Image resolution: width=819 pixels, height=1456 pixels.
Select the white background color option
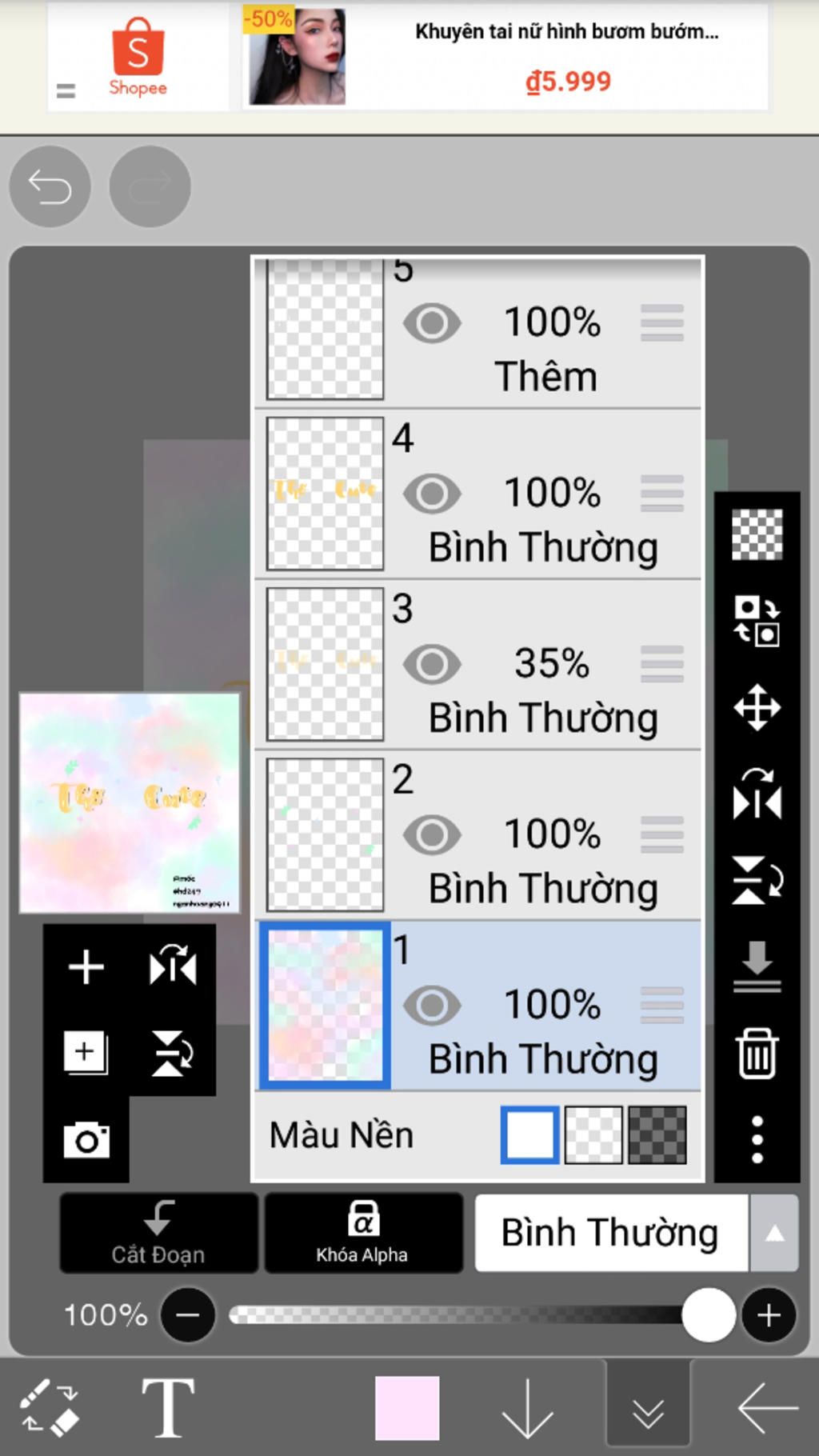[529, 1134]
